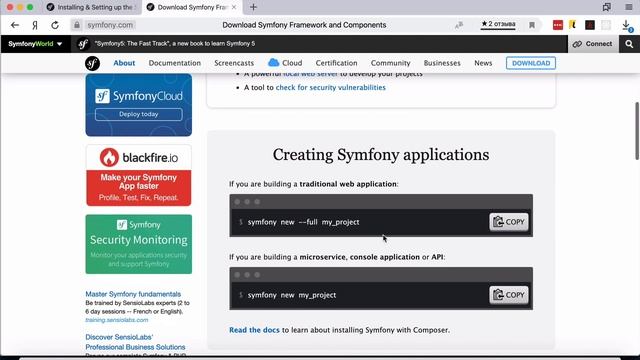Screen dimensions: 640x360
Task: Follow the check for security vulnerabilities link
Action: pos(331,87)
